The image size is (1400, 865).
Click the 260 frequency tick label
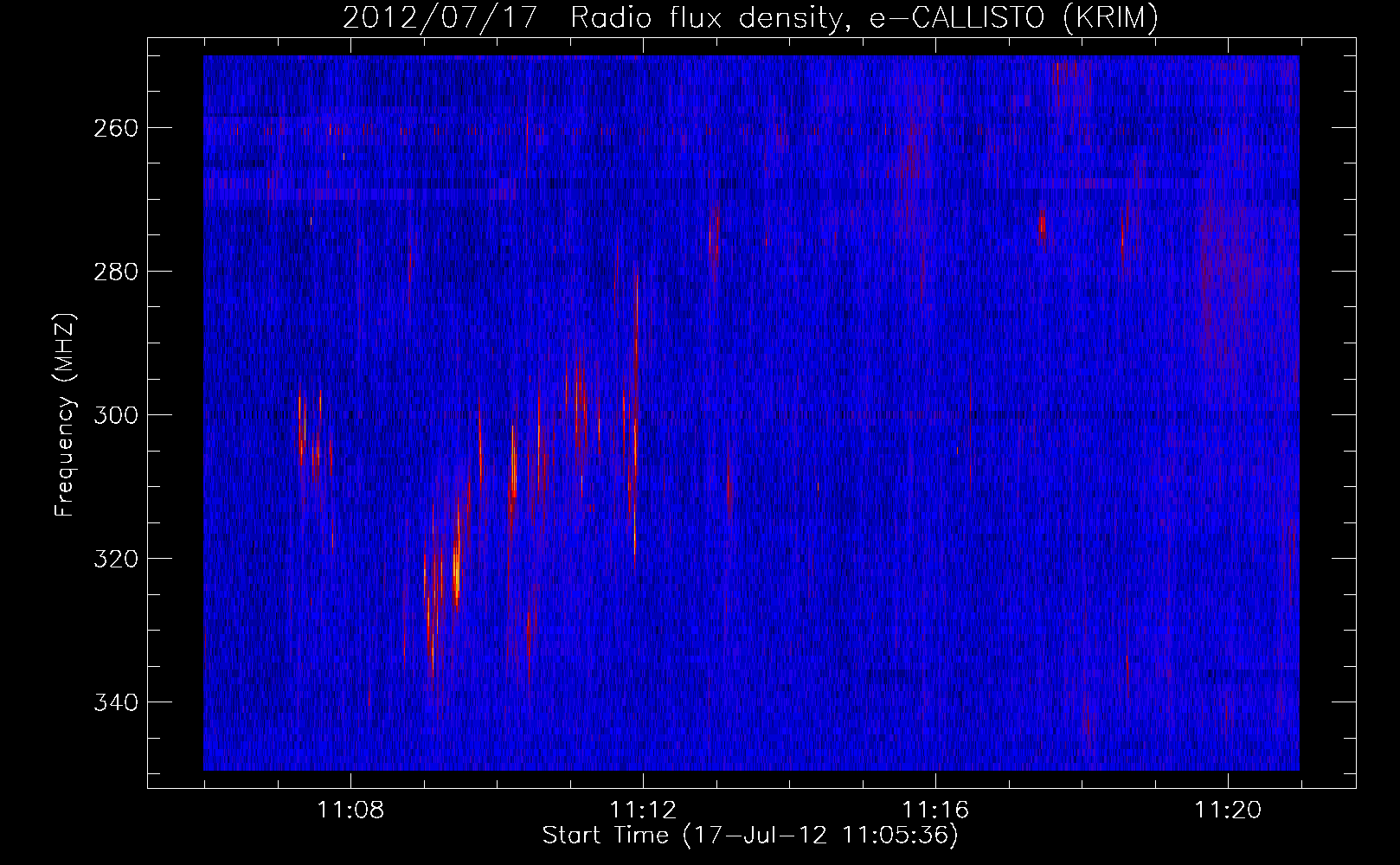pyautogui.click(x=115, y=127)
